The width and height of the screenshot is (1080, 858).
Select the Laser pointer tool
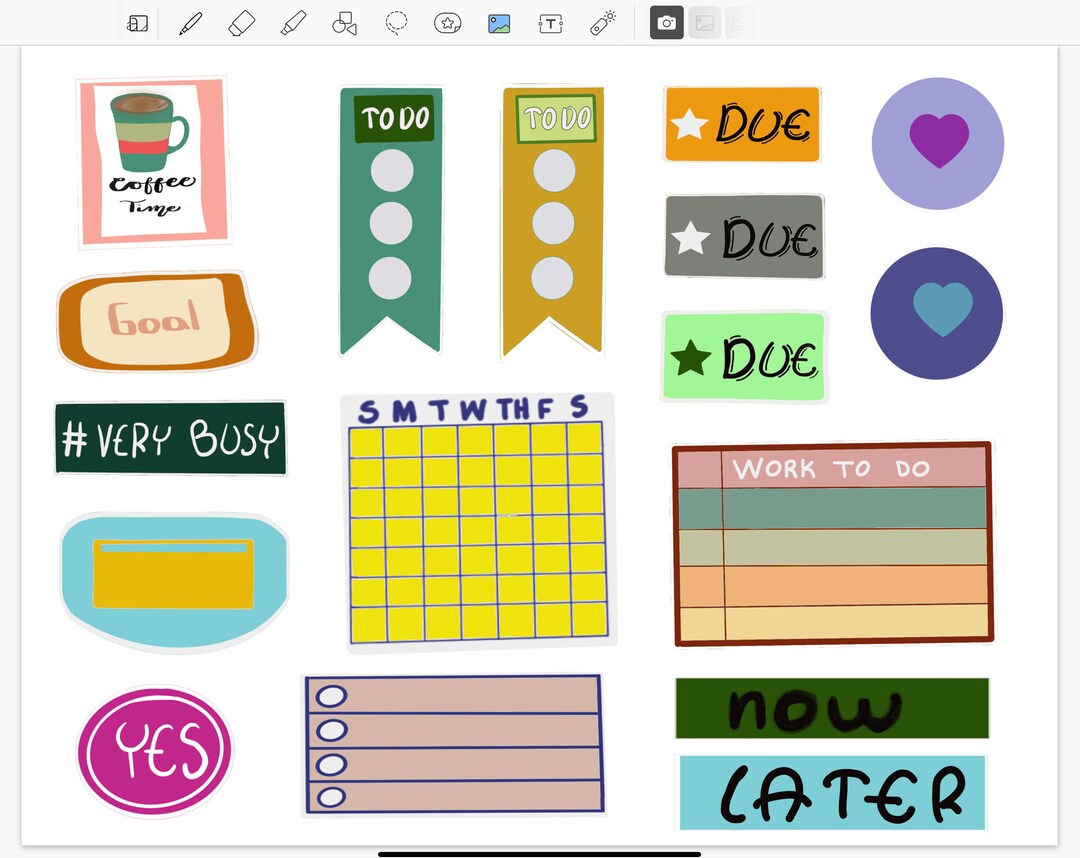[602, 23]
